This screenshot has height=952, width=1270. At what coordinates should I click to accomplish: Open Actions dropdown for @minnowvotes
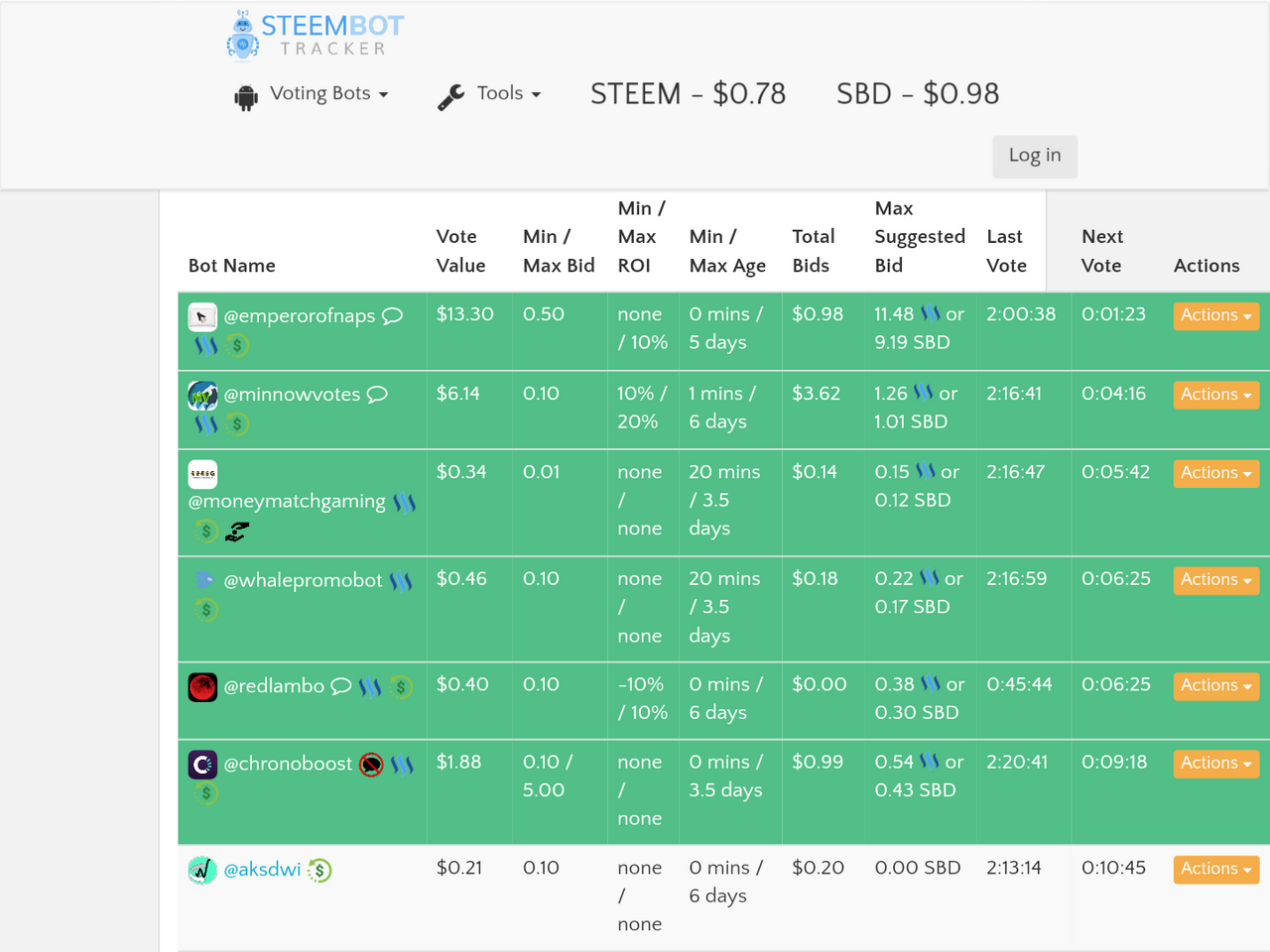point(1215,395)
